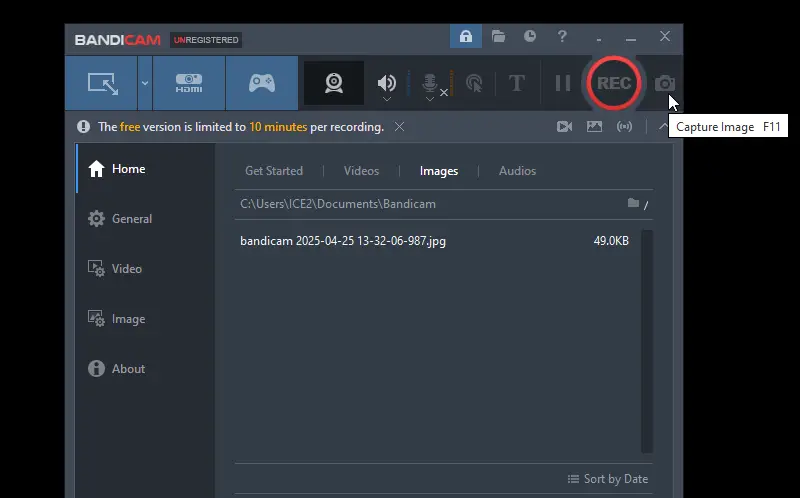Screen dimensions: 800x498
Task: Click Sort by Date option
Action: point(608,479)
